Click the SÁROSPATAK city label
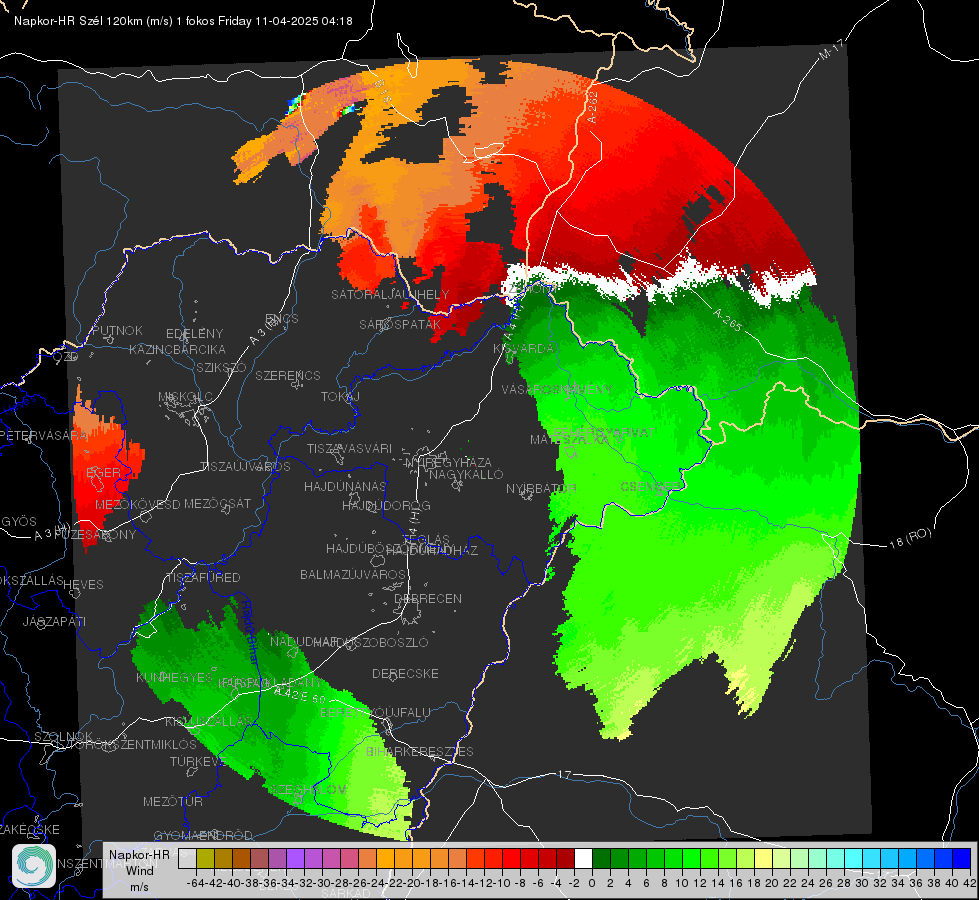 (400, 324)
